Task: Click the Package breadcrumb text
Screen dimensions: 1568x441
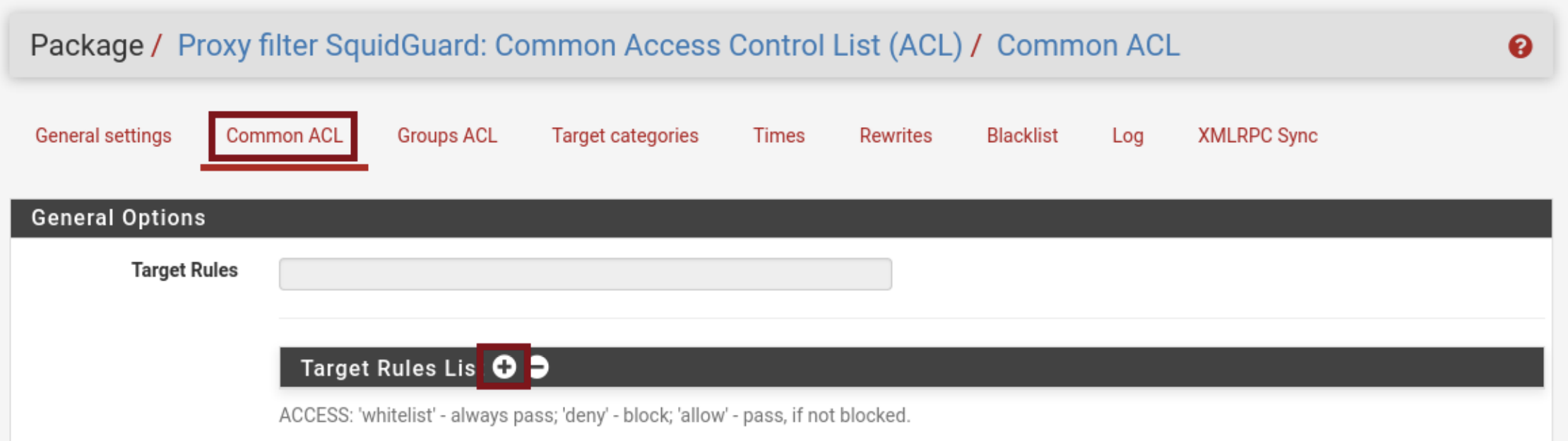Action: point(87,46)
